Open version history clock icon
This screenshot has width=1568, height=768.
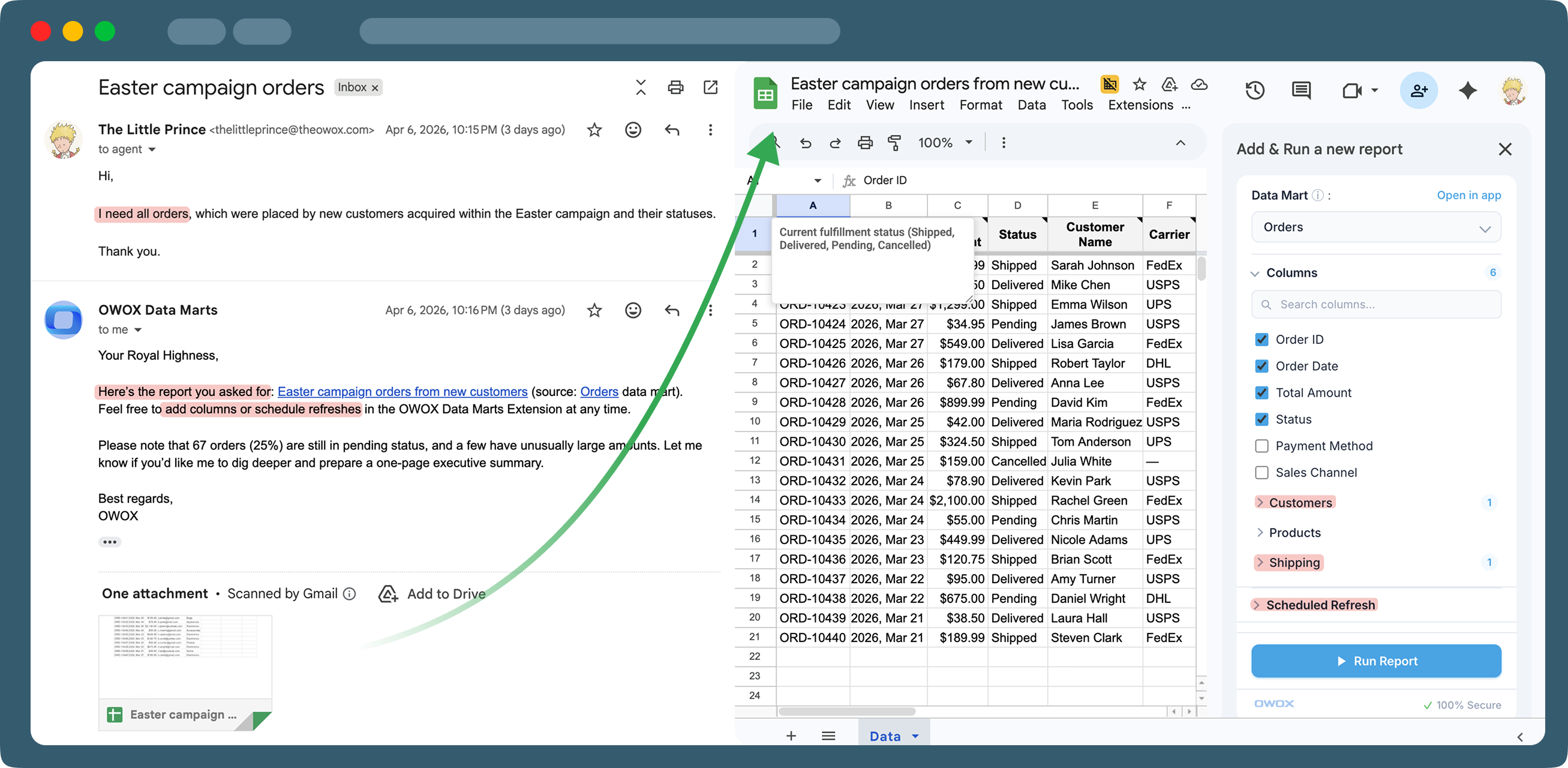pyautogui.click(x=1254, y=91)
